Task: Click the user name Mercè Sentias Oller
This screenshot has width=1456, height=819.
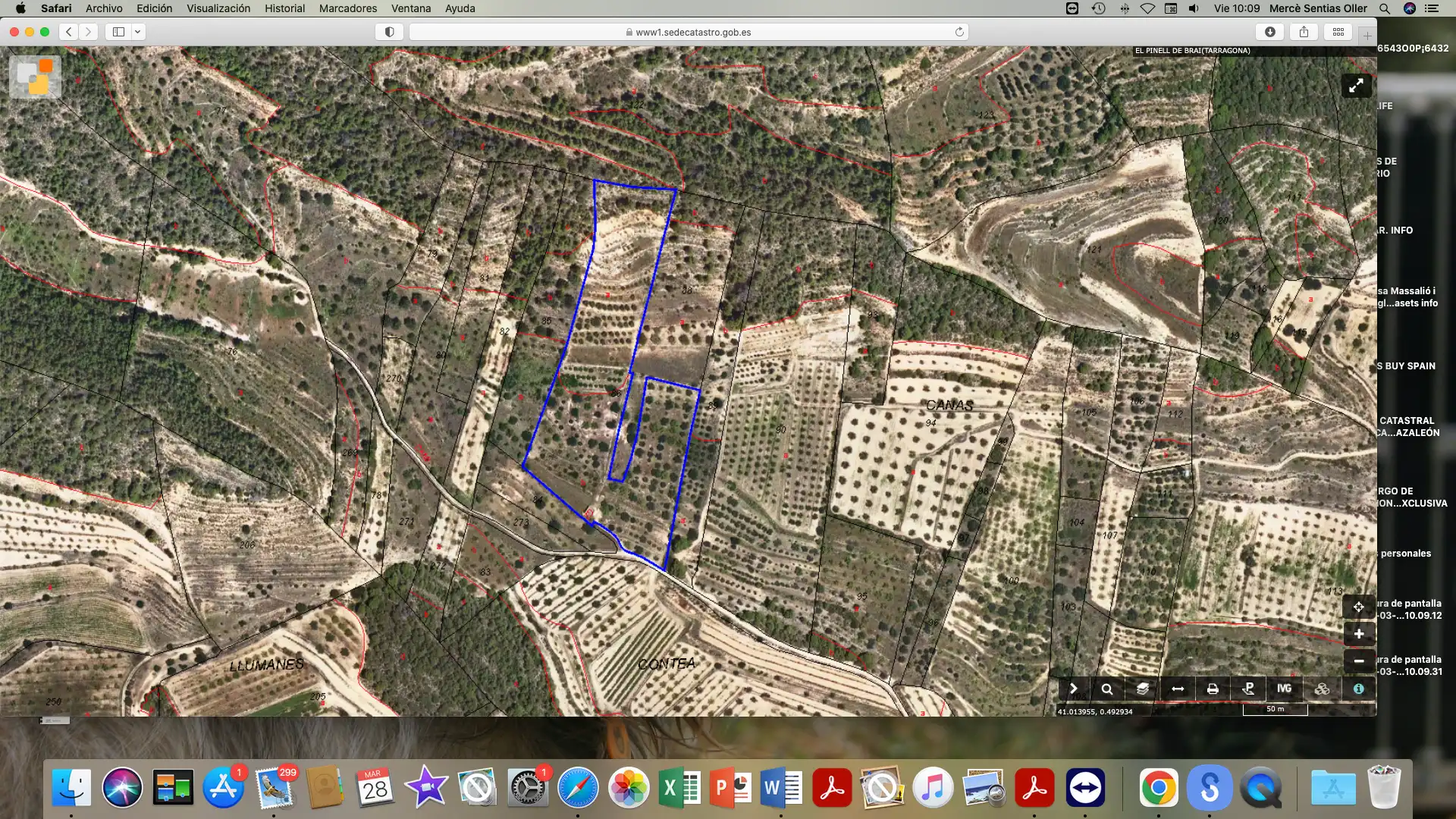Action: [x=1318, y=8]
